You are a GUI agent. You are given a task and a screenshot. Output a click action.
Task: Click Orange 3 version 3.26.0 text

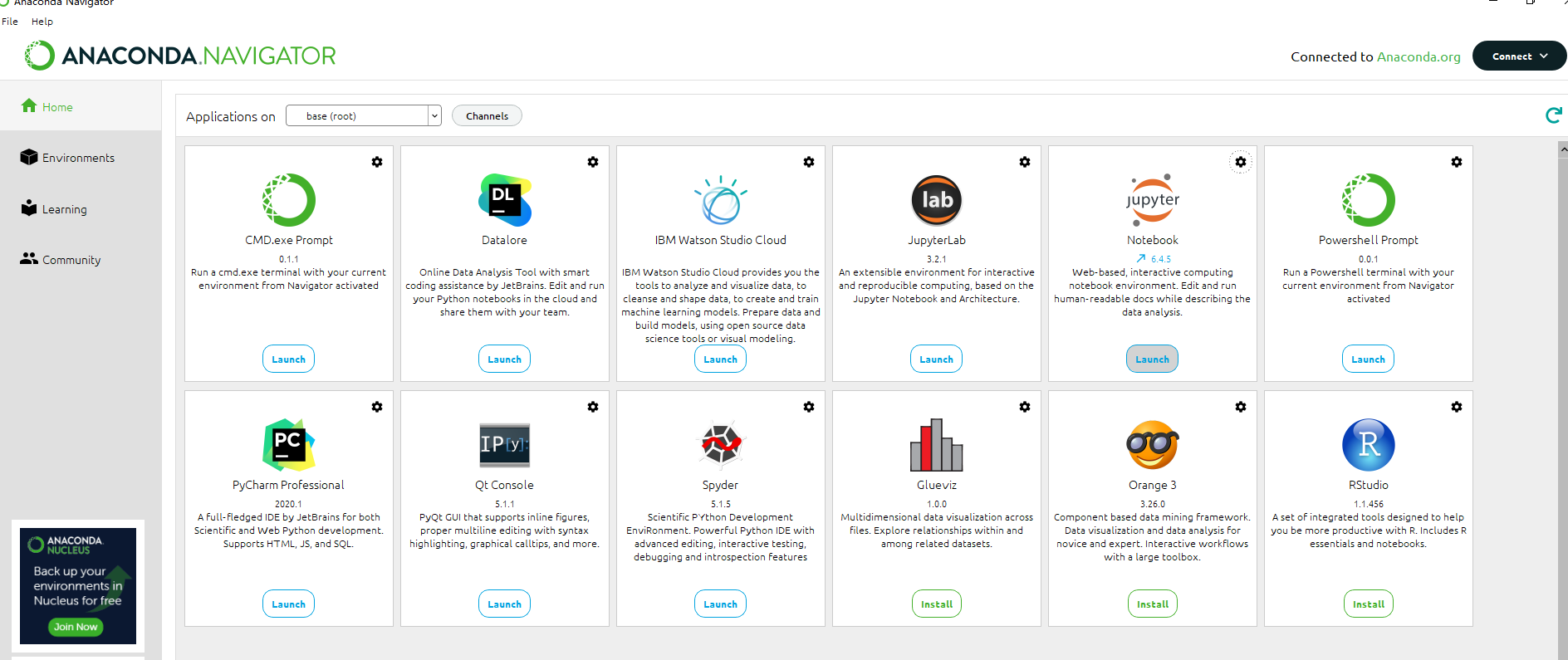pyautogui.click(x=1153, y=504)
